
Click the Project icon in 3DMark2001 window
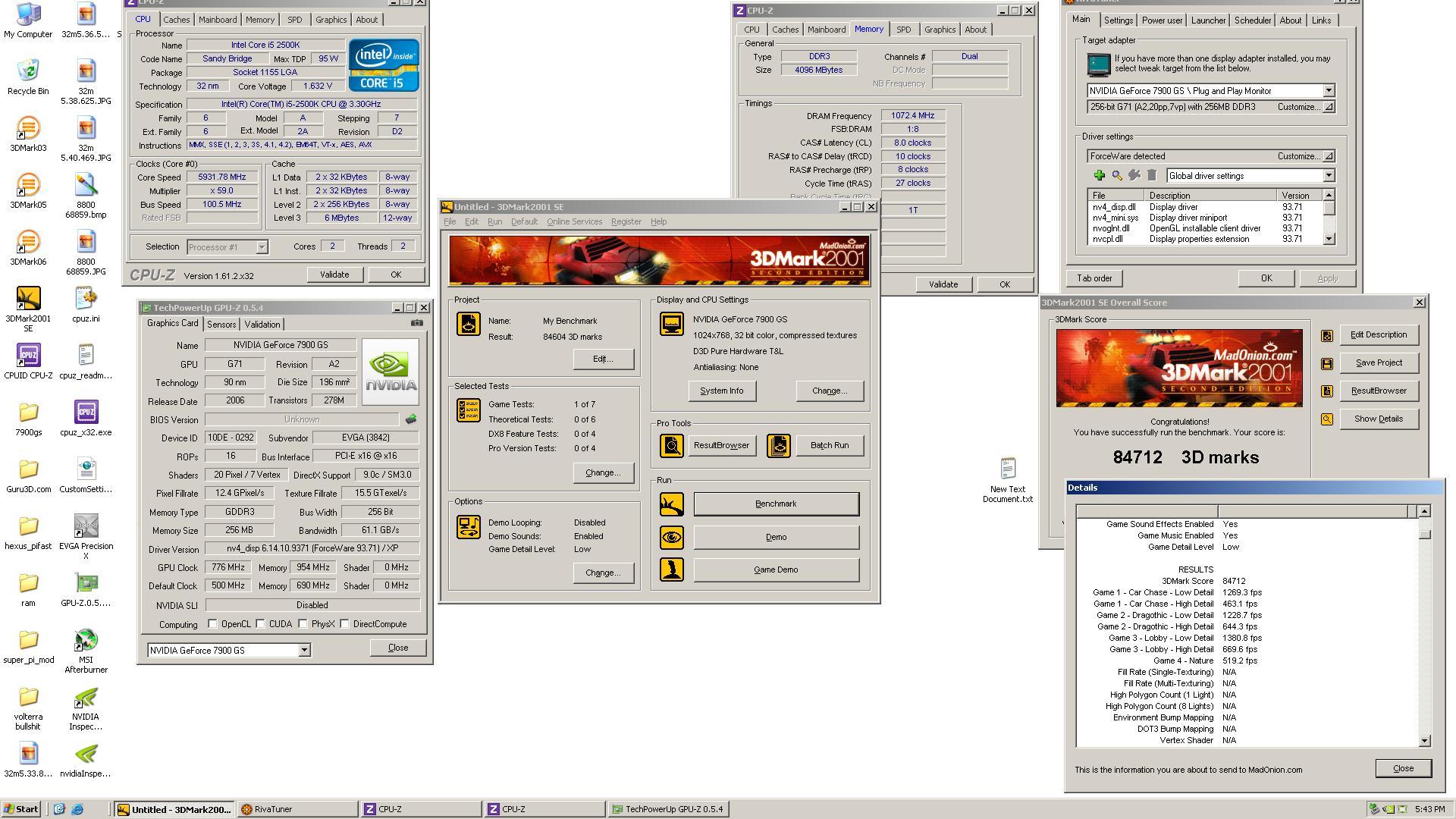pyautogui.click(x=469, y=324)
